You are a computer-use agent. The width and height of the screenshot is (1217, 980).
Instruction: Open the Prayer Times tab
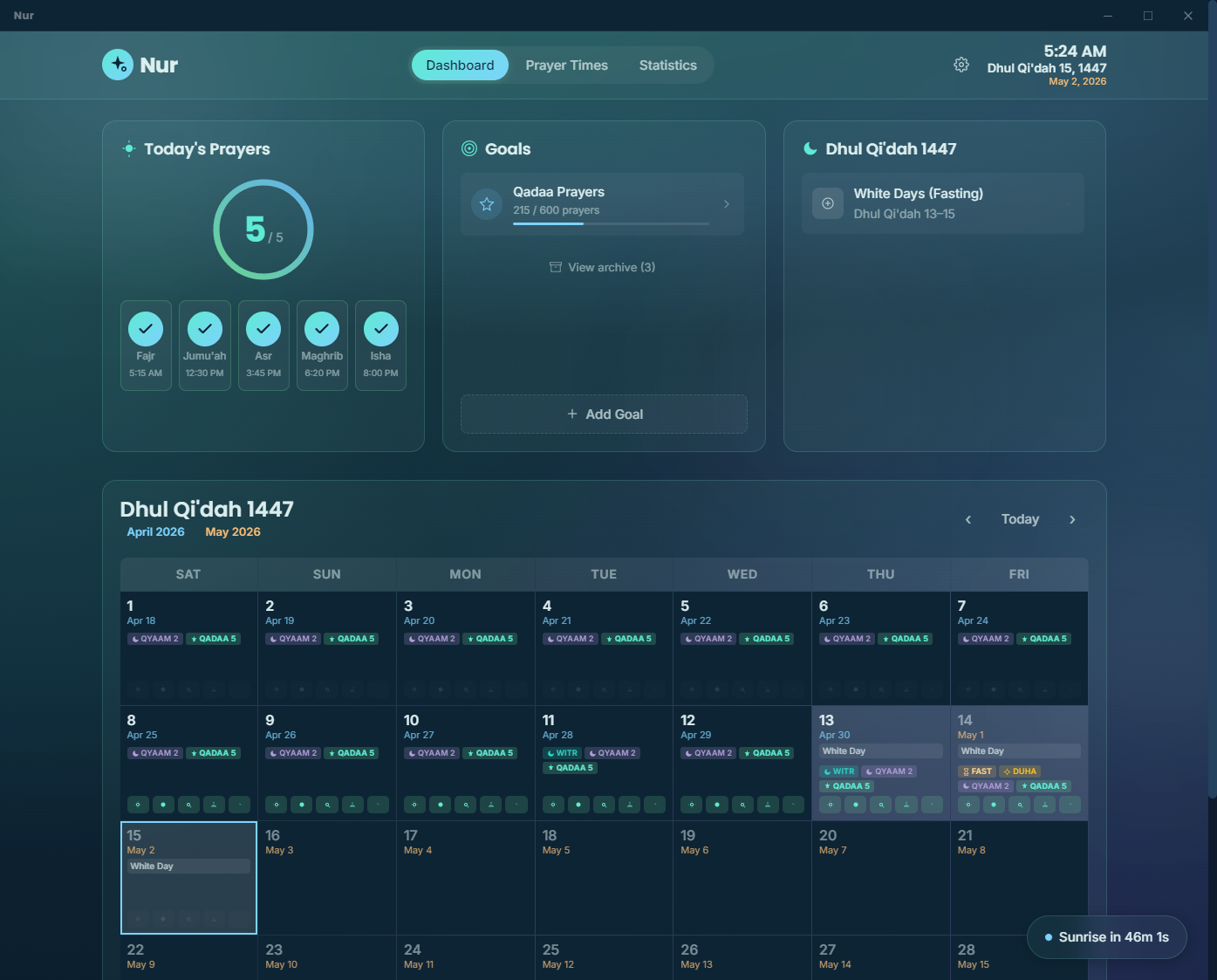click(x=567, y=65)
